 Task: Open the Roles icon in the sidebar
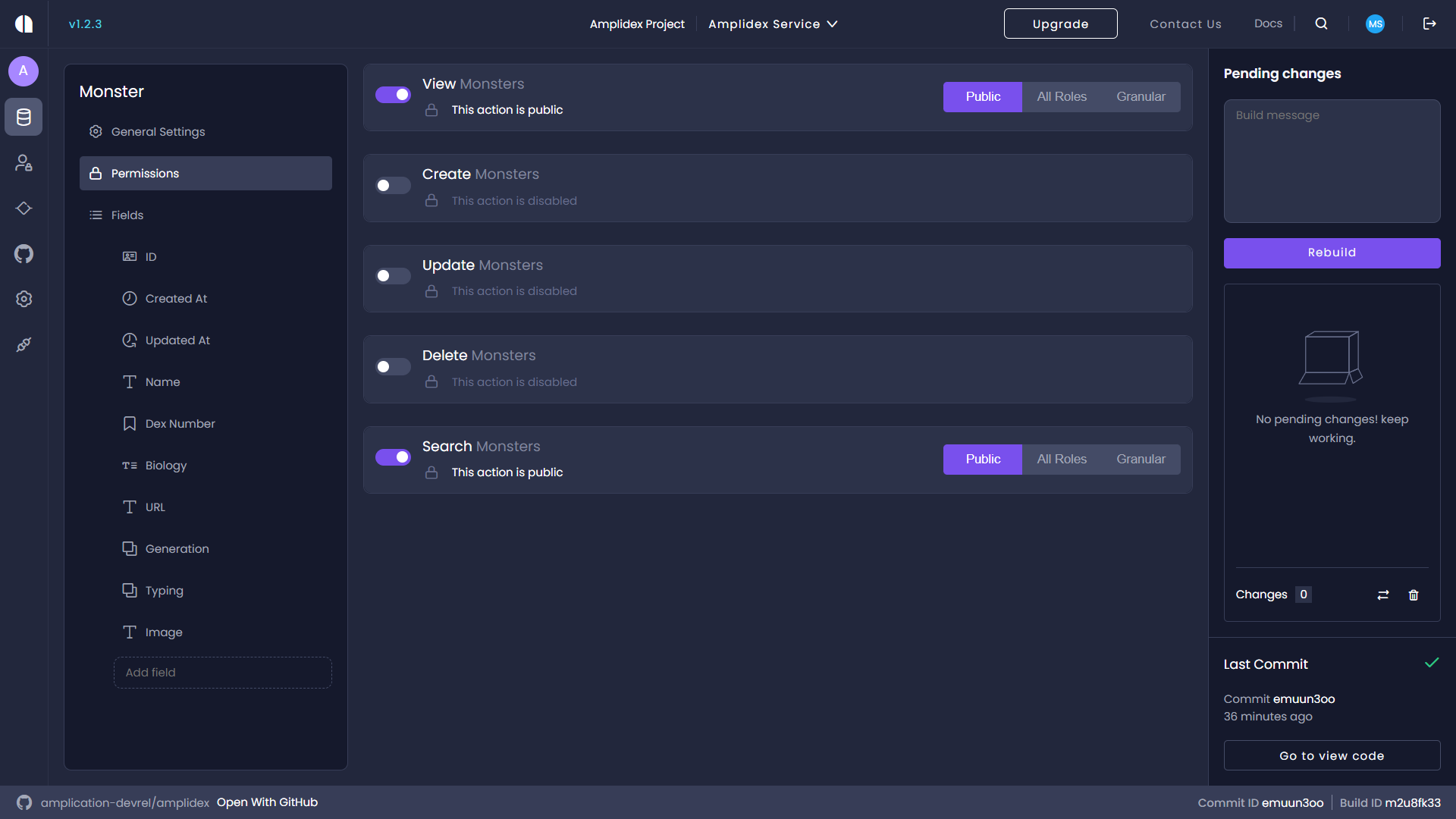pos(24,162)
